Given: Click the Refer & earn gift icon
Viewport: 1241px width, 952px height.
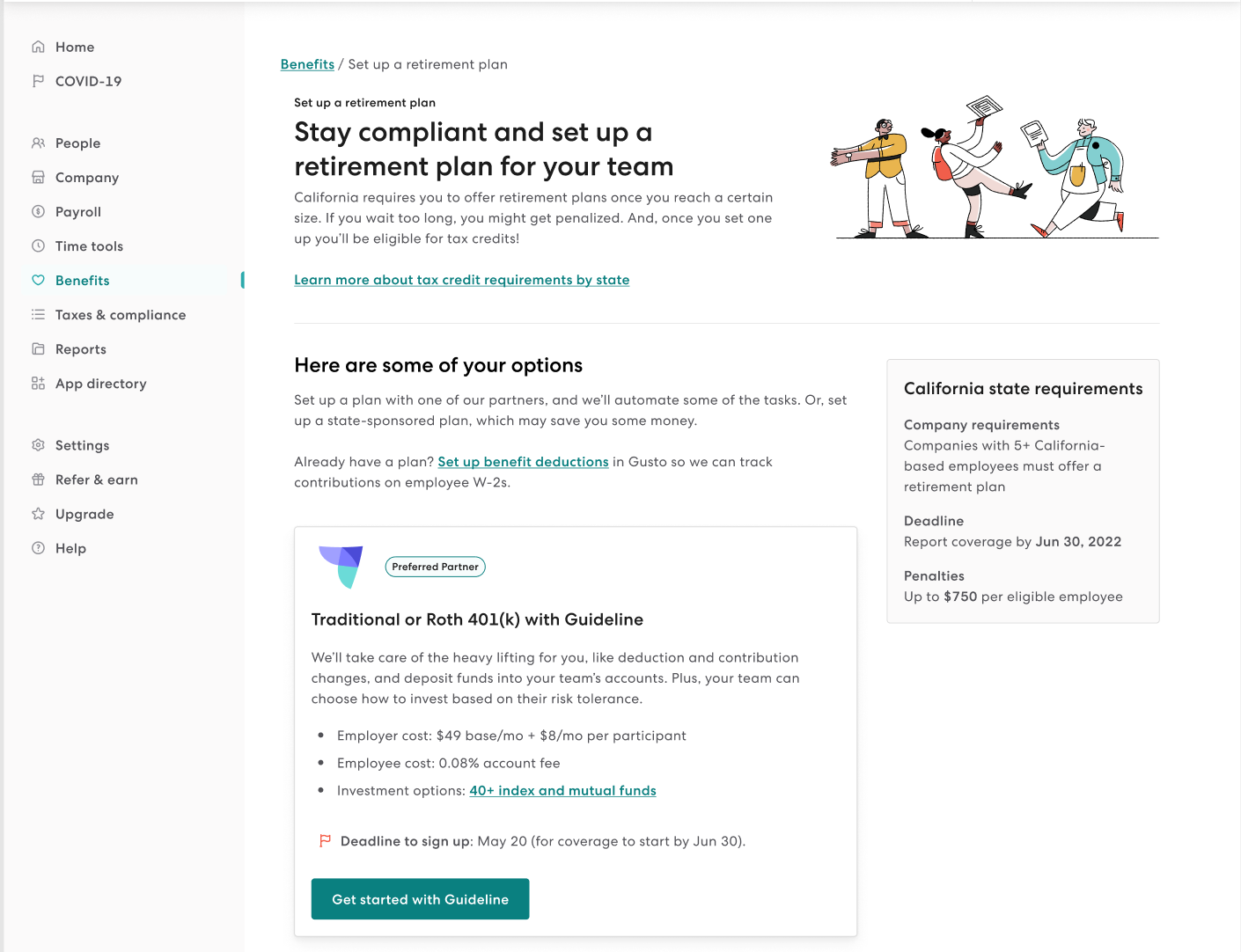Looking at the screenshot, I should [38, 480].
